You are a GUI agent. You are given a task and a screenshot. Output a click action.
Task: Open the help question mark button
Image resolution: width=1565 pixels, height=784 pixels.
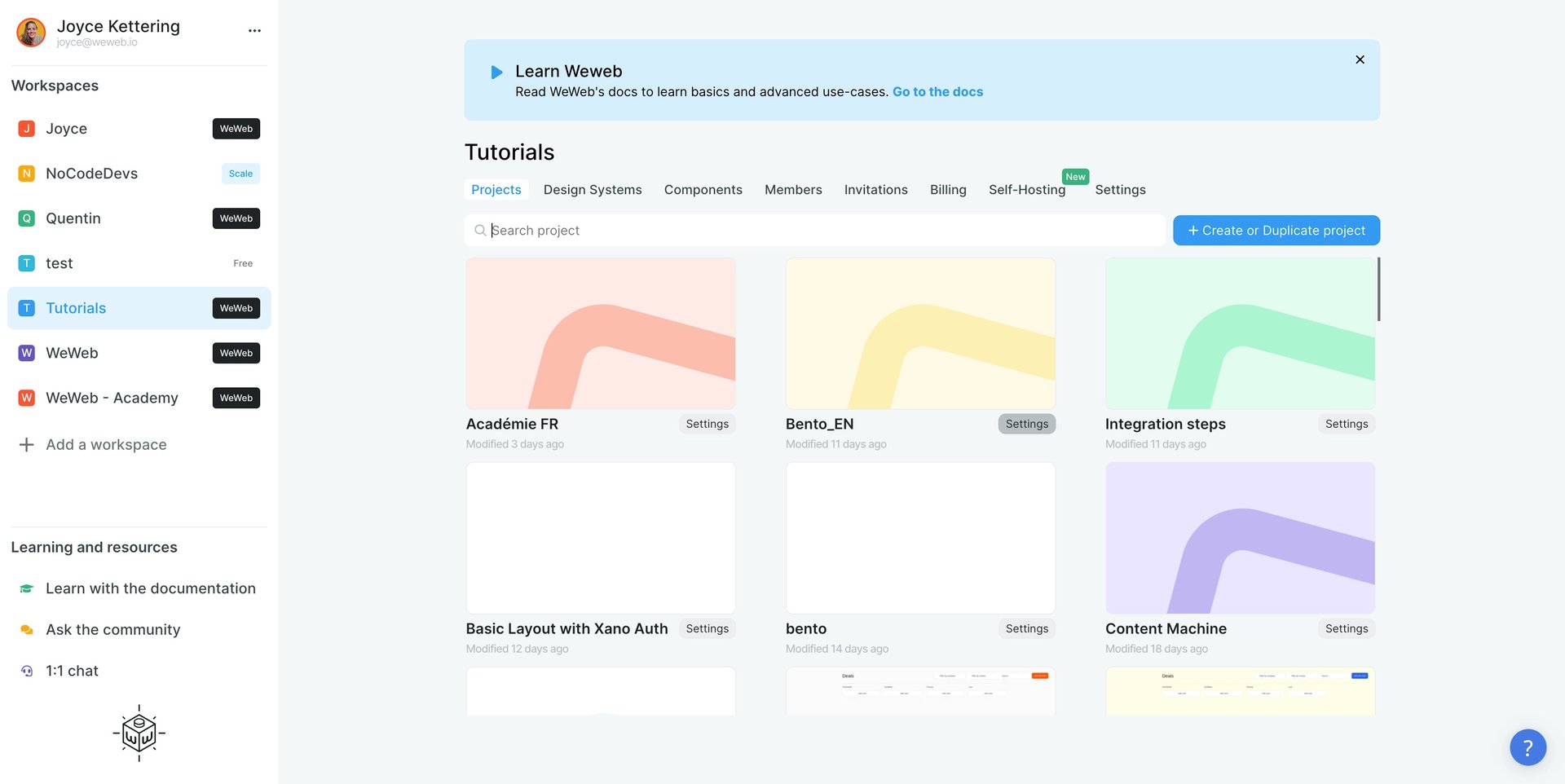point(1528,747)
